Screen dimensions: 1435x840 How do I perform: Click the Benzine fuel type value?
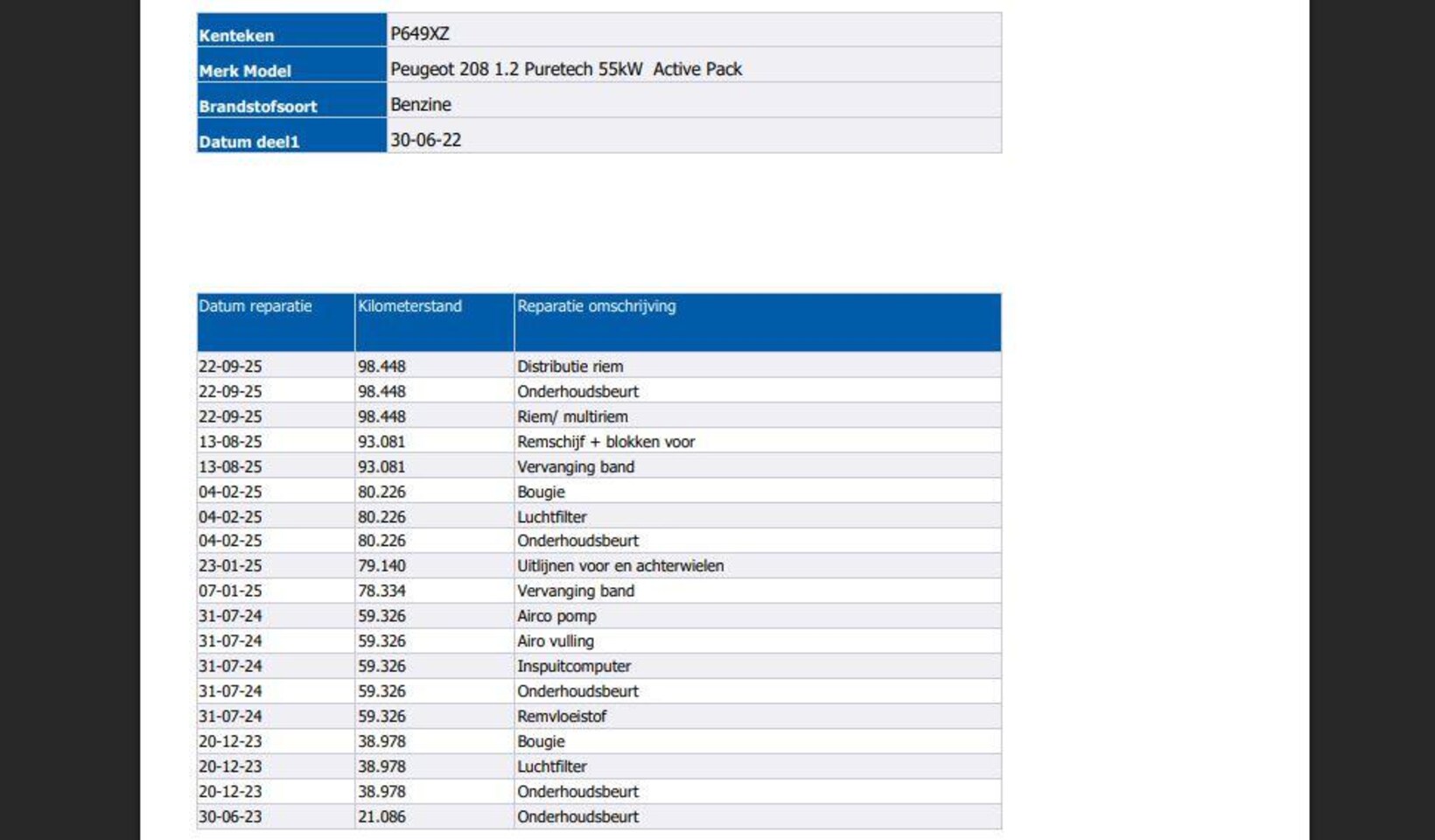[421, 104]
